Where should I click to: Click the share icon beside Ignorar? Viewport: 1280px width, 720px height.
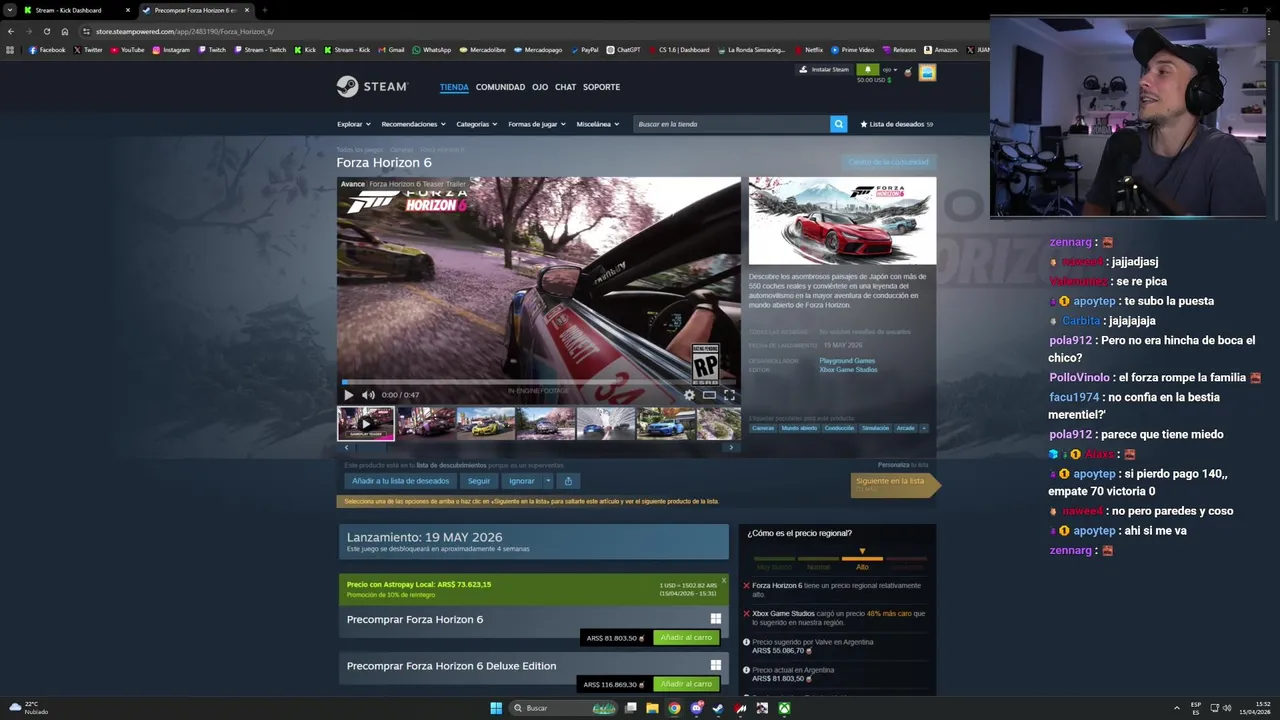pyautogui.click(x=568, y=481)
